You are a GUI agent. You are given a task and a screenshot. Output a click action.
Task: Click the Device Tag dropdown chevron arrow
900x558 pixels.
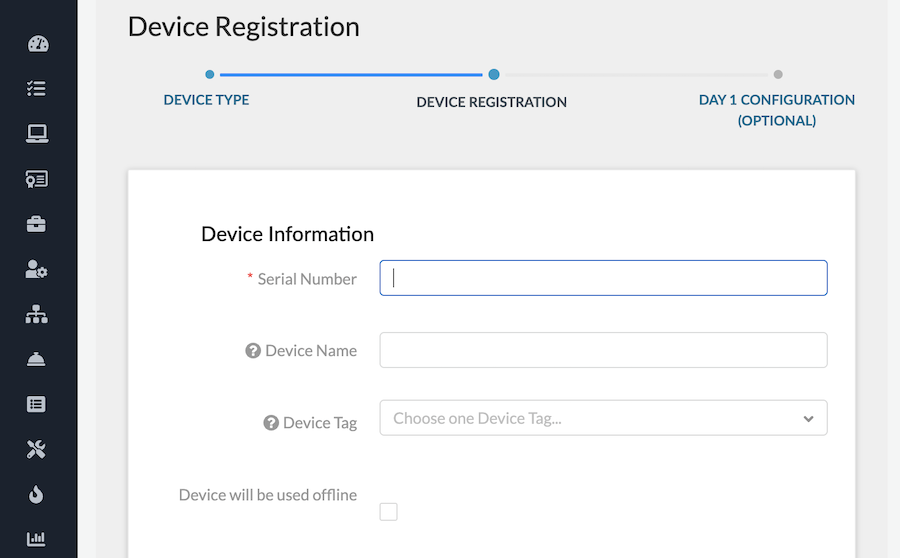[x=808, y=418]
